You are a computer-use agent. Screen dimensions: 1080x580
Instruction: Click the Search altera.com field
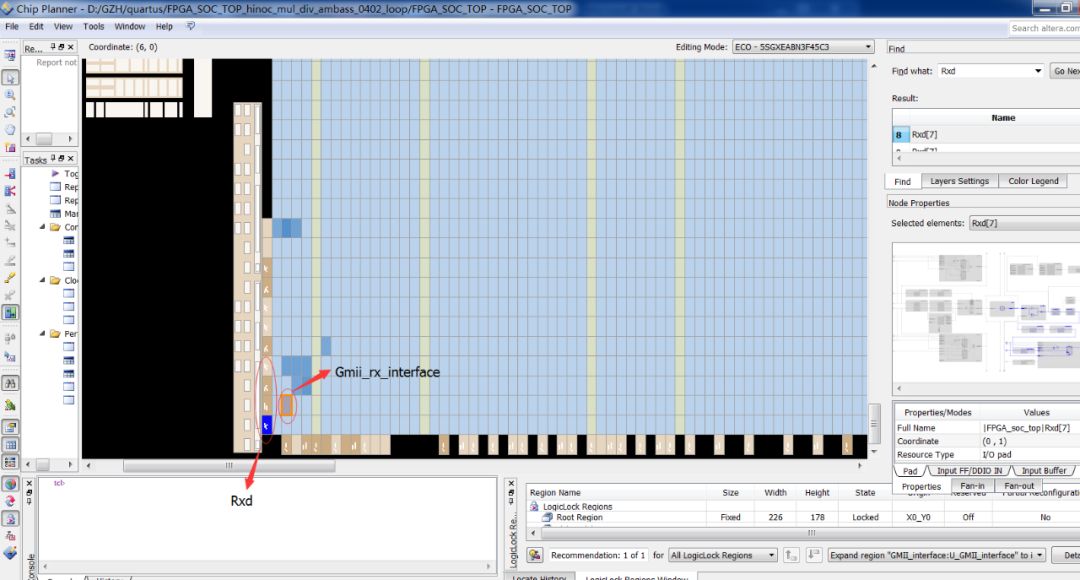click(x=1044, y=28)
